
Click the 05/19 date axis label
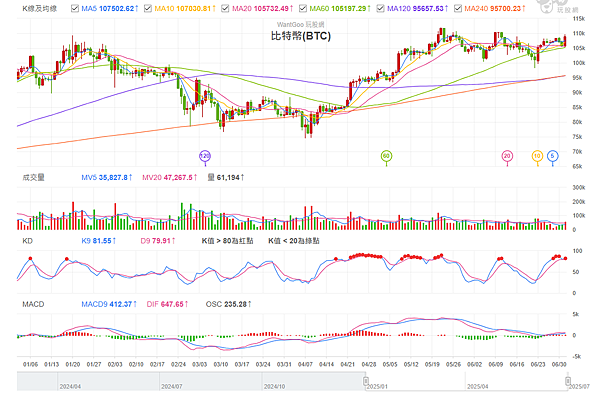432,364
